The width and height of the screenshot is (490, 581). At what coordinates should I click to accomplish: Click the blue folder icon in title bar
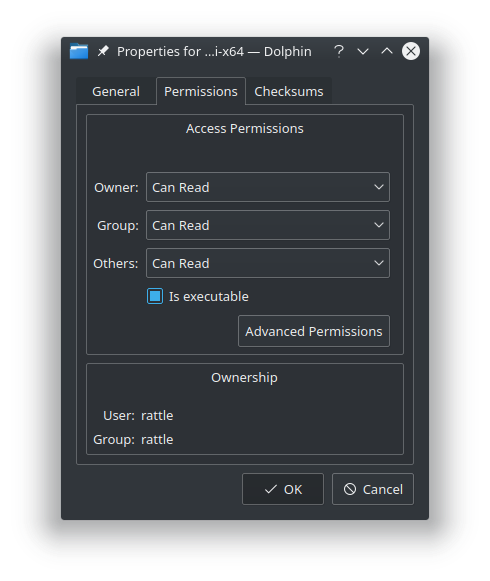click(x=79, y=51)
